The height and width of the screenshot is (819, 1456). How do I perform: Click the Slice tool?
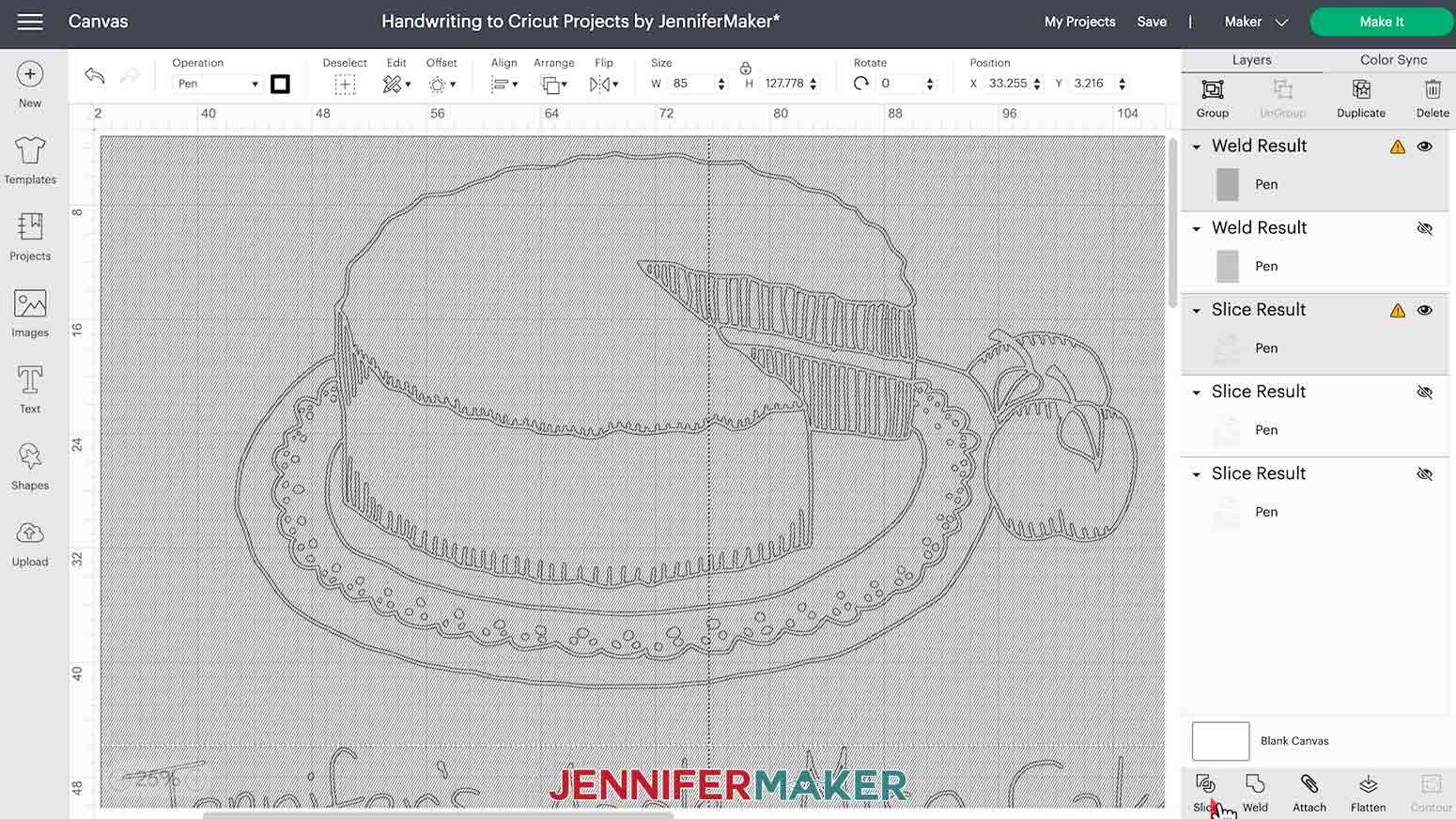click(x=1206, y=793)
